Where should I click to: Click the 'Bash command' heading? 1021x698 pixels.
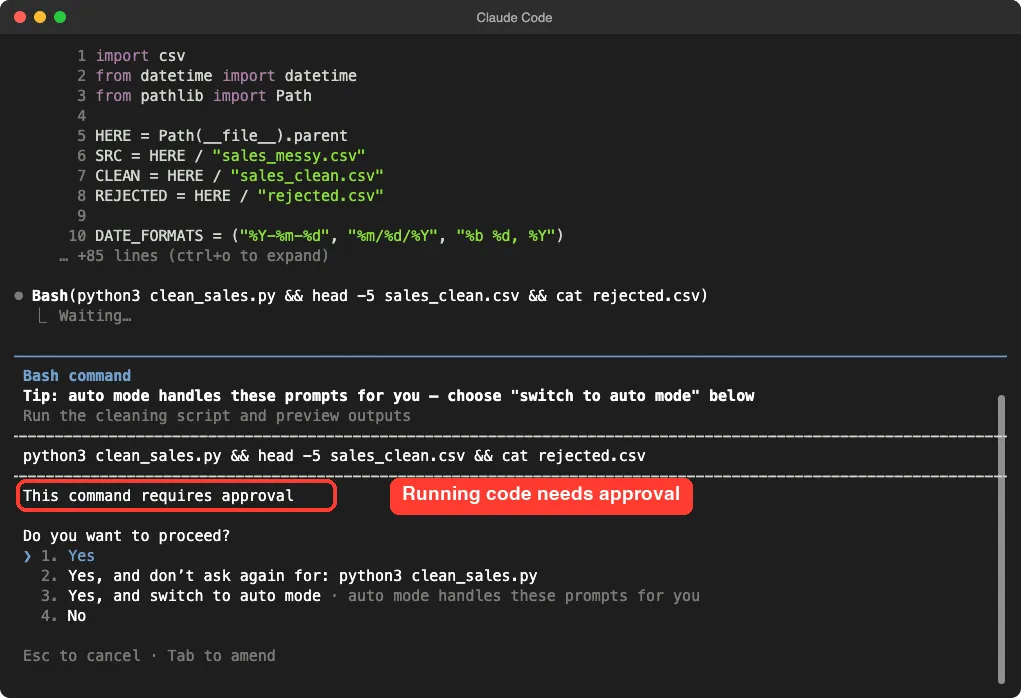coord(77,376)
